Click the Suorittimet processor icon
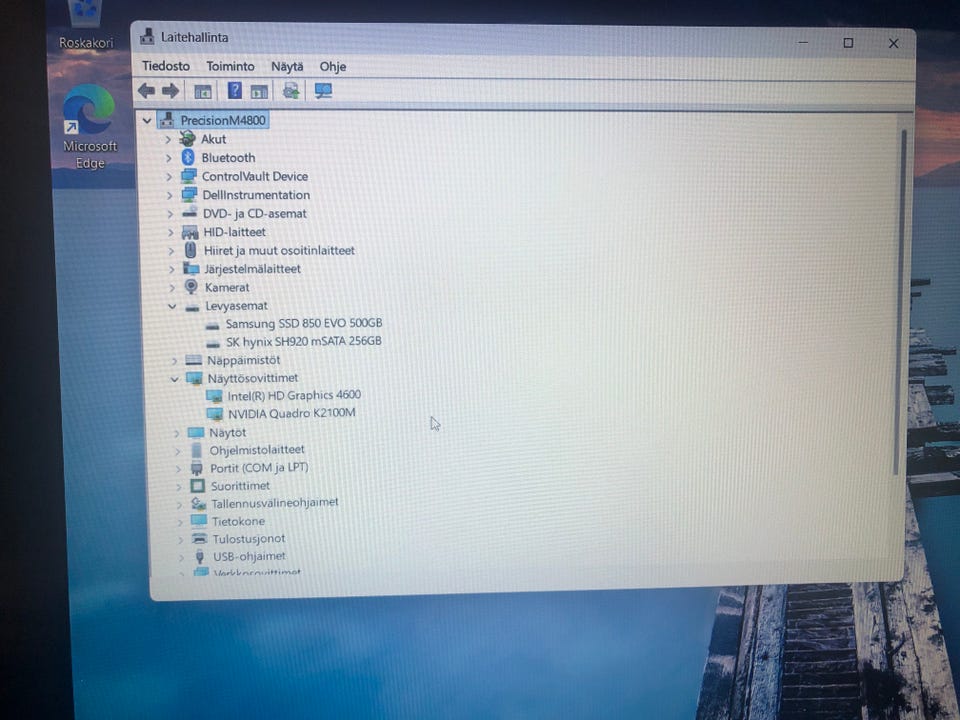Image resolution: width=960 pixels, height=720 pixels. (x=197, y=486)
